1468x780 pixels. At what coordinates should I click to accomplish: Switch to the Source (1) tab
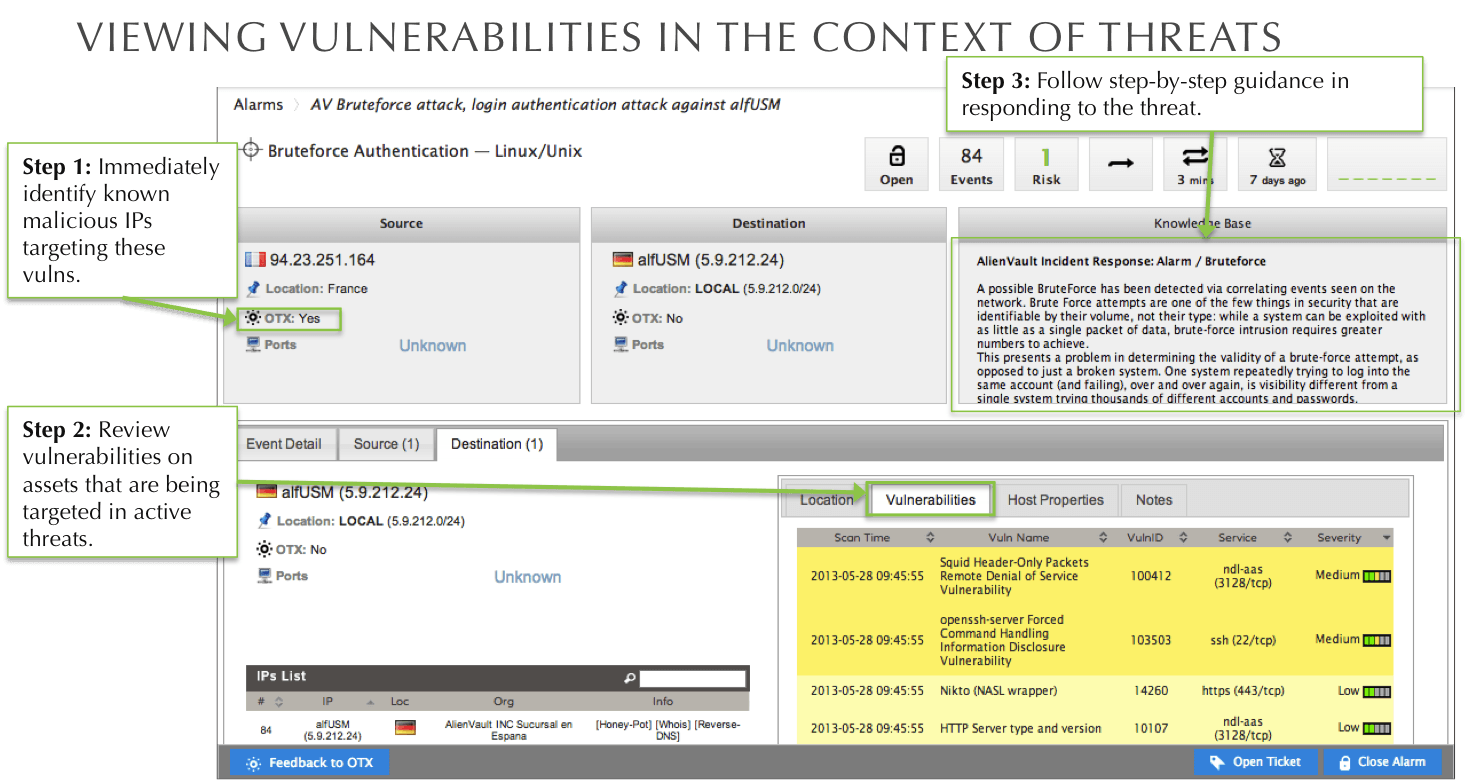(x=386, y=444)
